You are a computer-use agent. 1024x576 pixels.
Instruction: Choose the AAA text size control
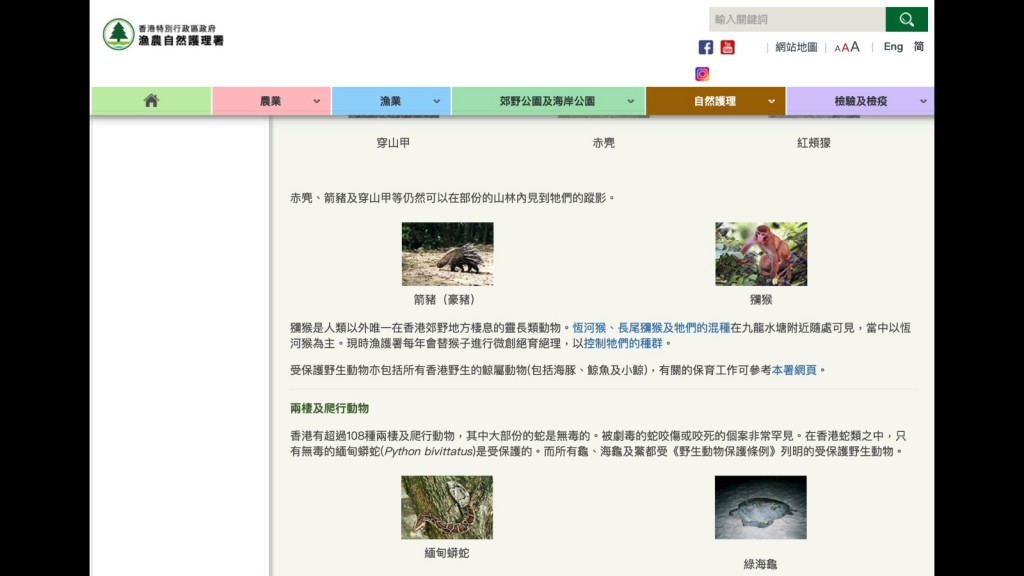[x=847, y=47]
